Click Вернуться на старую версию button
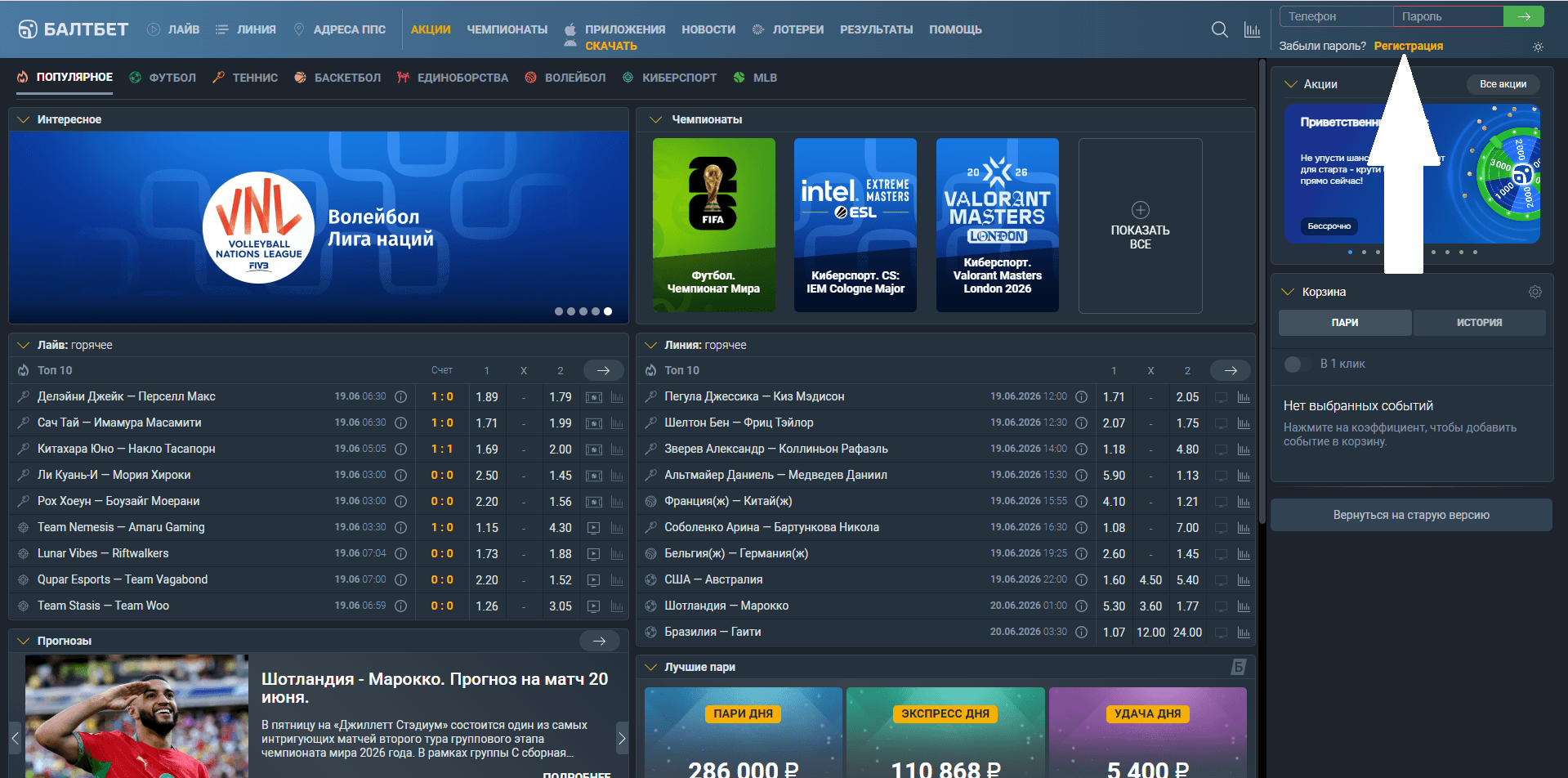 [x=1411, y=515]
